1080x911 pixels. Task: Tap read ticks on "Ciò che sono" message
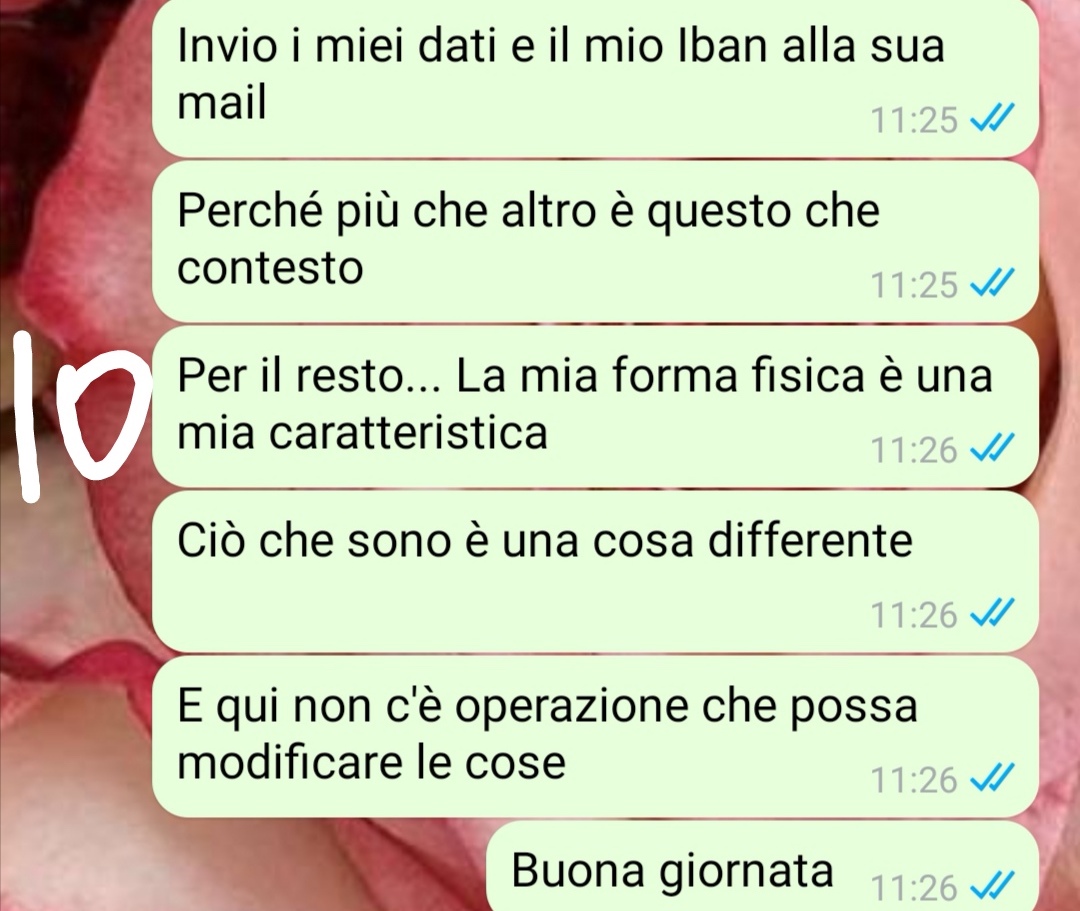tap(991, 614)
